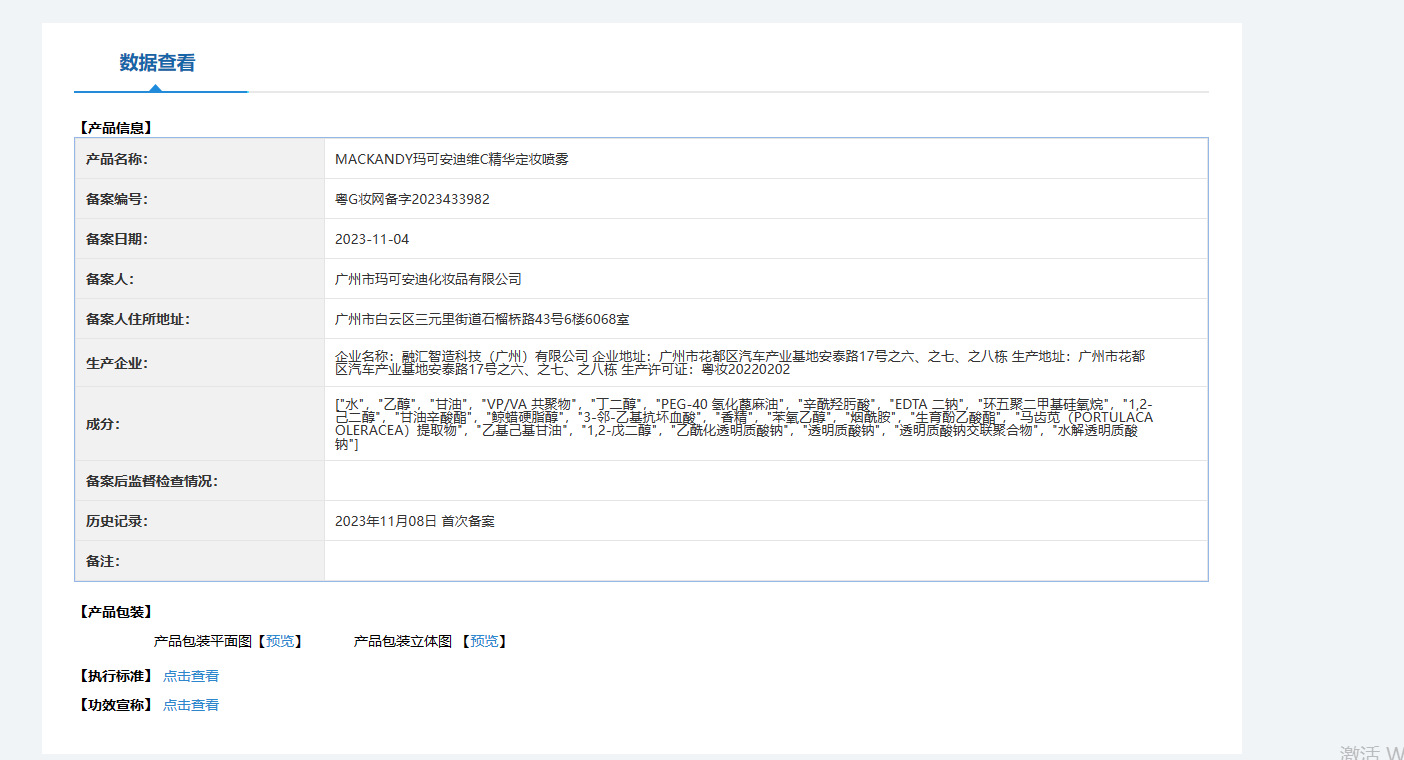Open 预览 link for 产品包装平面图
The height and width of the screenshot is (760, 1404).
click(280, 641)
